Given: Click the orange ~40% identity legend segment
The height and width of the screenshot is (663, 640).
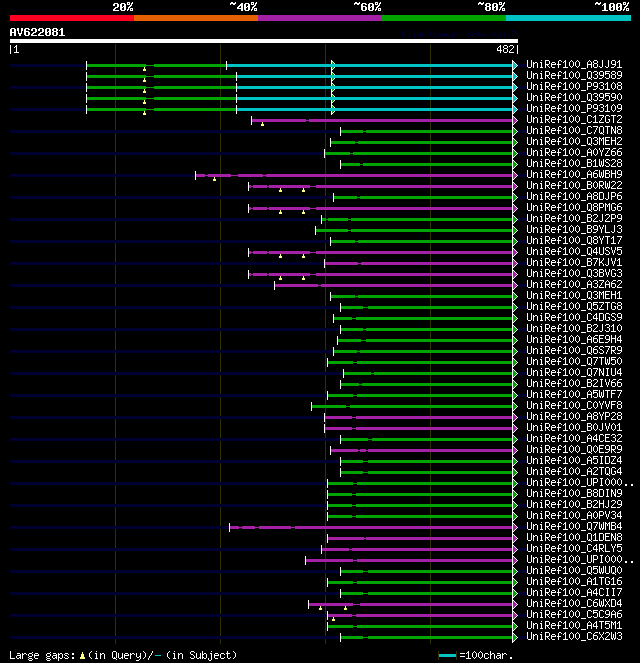Looking at the screenshot, I should click(x=196, y=18).
